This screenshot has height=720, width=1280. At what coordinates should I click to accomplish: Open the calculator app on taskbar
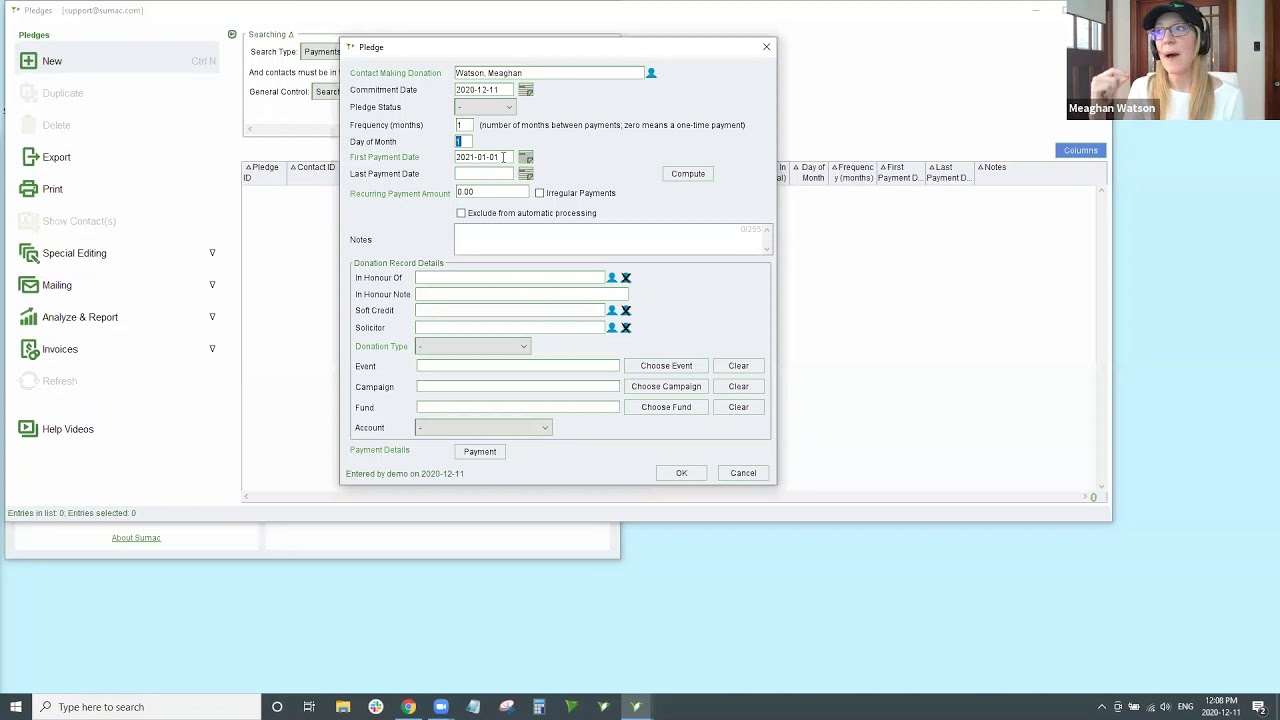click(539, 707)
